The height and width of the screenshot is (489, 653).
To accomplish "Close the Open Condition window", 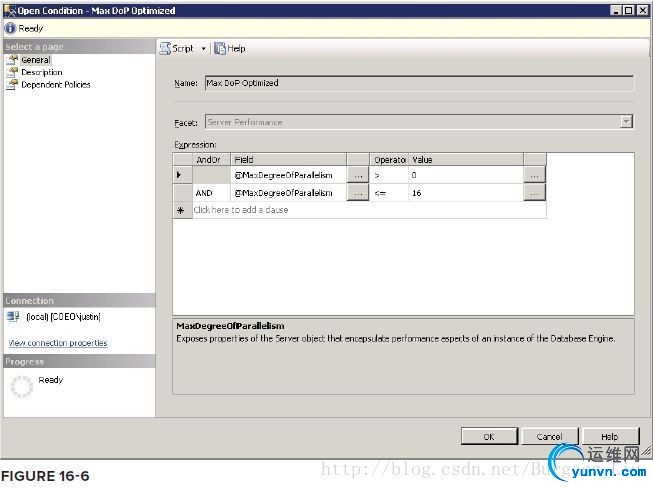I will pyautogui.click(x=642, y=10).
